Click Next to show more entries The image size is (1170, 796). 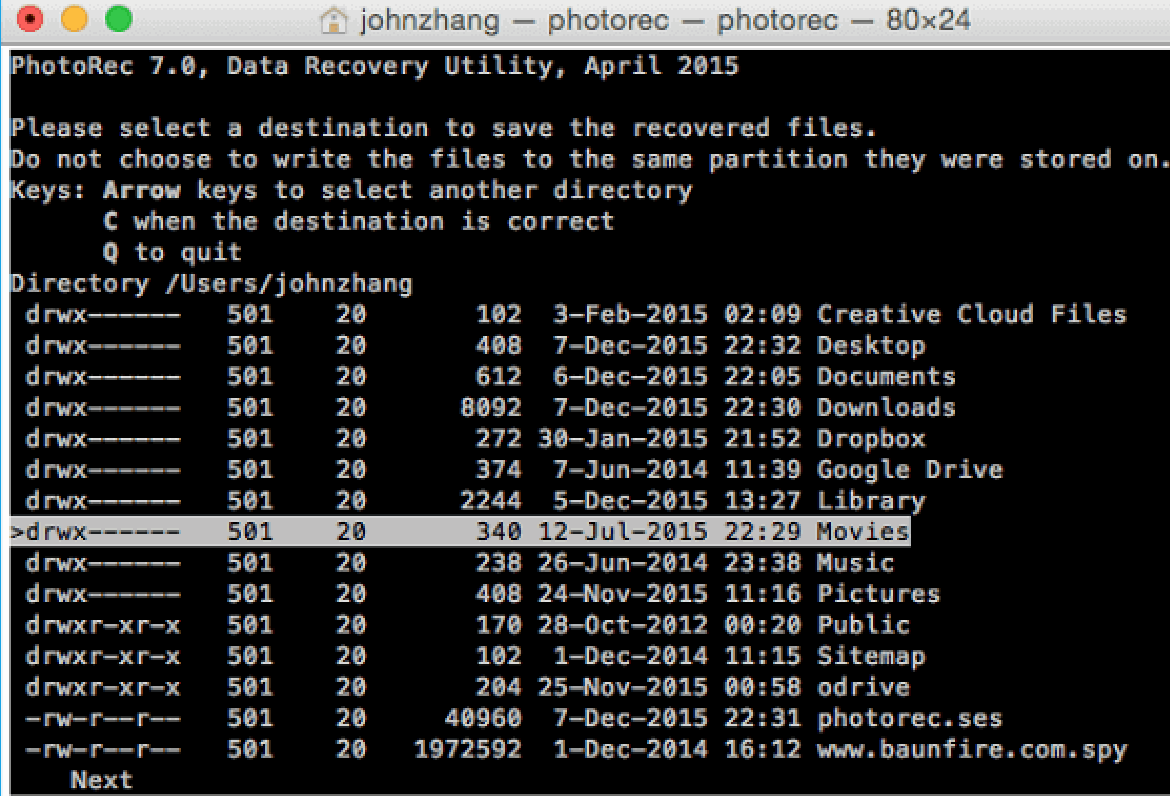100,779
